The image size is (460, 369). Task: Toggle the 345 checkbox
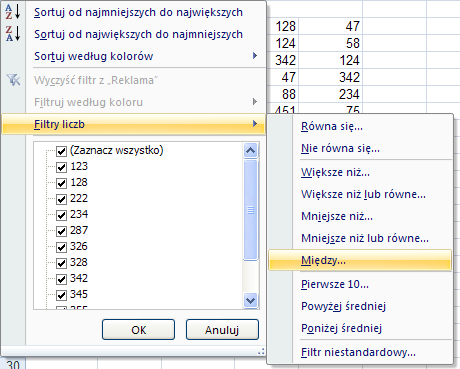61,295
